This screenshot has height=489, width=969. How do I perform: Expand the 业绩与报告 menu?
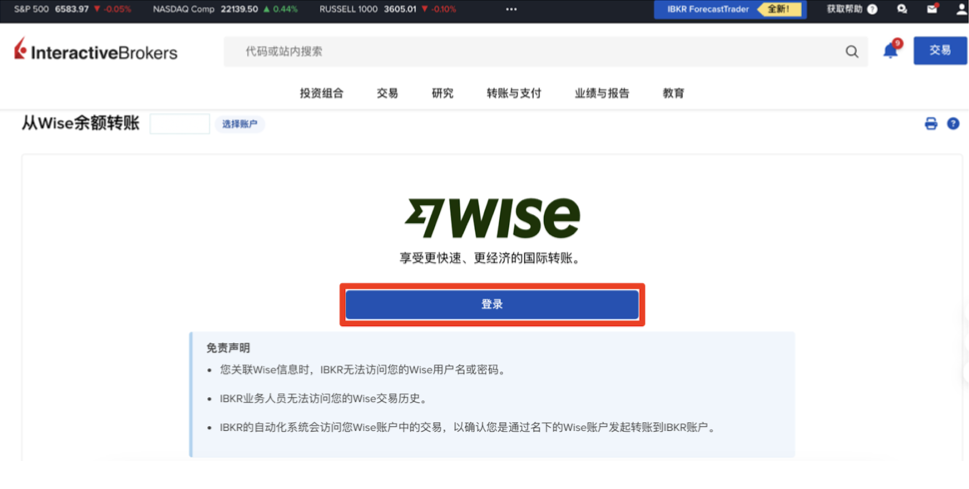coord(601,93)
